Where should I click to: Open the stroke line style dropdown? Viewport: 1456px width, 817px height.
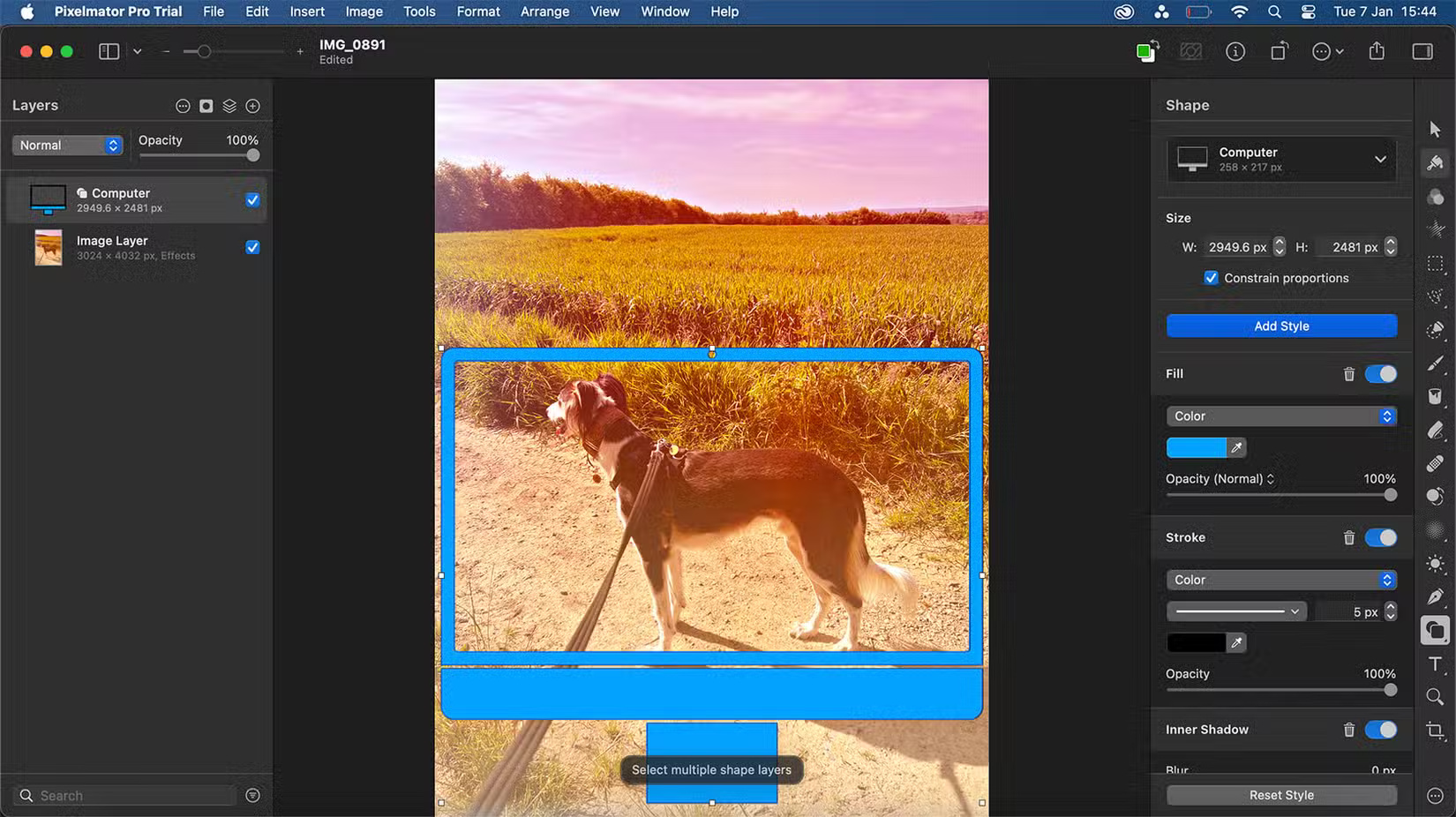pos(1235,611)
